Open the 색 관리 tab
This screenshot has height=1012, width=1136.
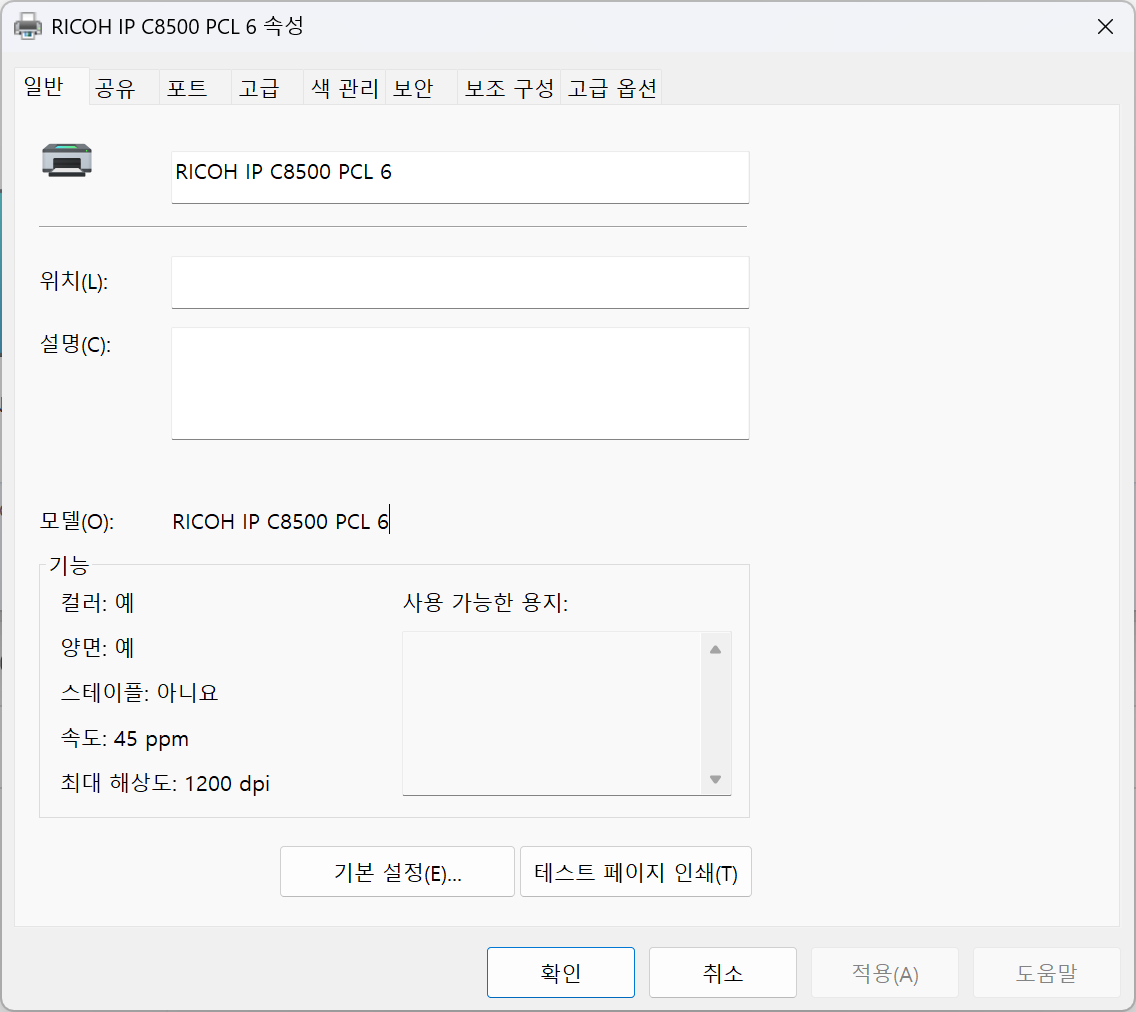click(344, 88)
